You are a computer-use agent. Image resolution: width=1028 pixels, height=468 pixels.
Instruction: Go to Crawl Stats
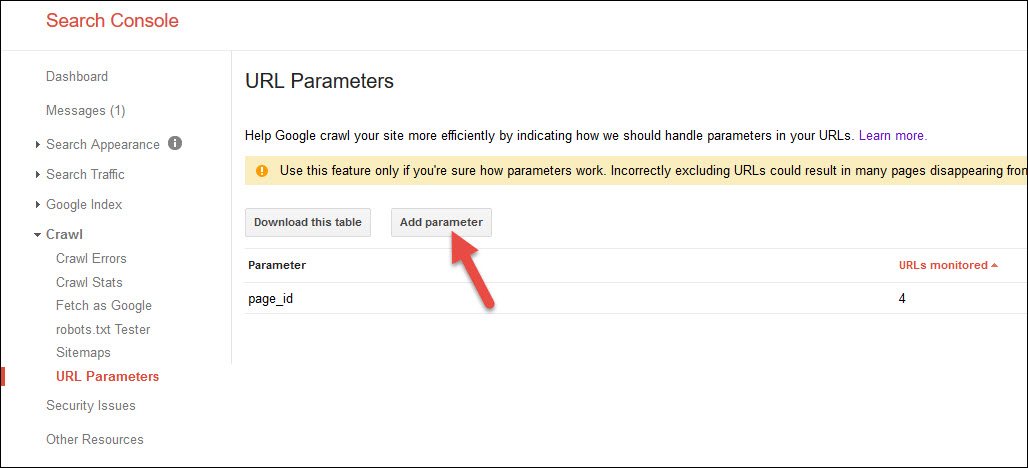[x=89, y=282]
